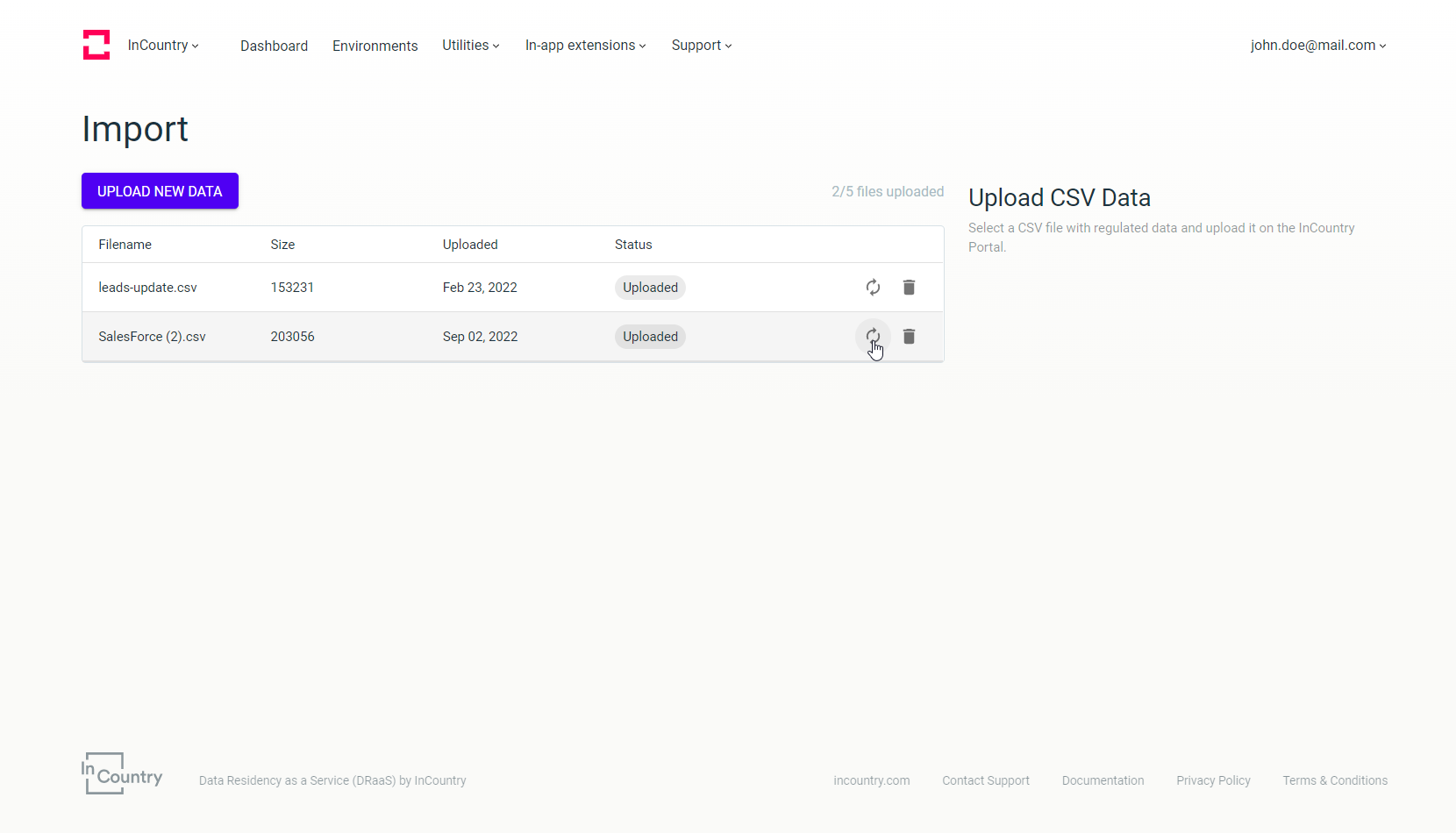Open the Documentation link

coord(1103,780)
